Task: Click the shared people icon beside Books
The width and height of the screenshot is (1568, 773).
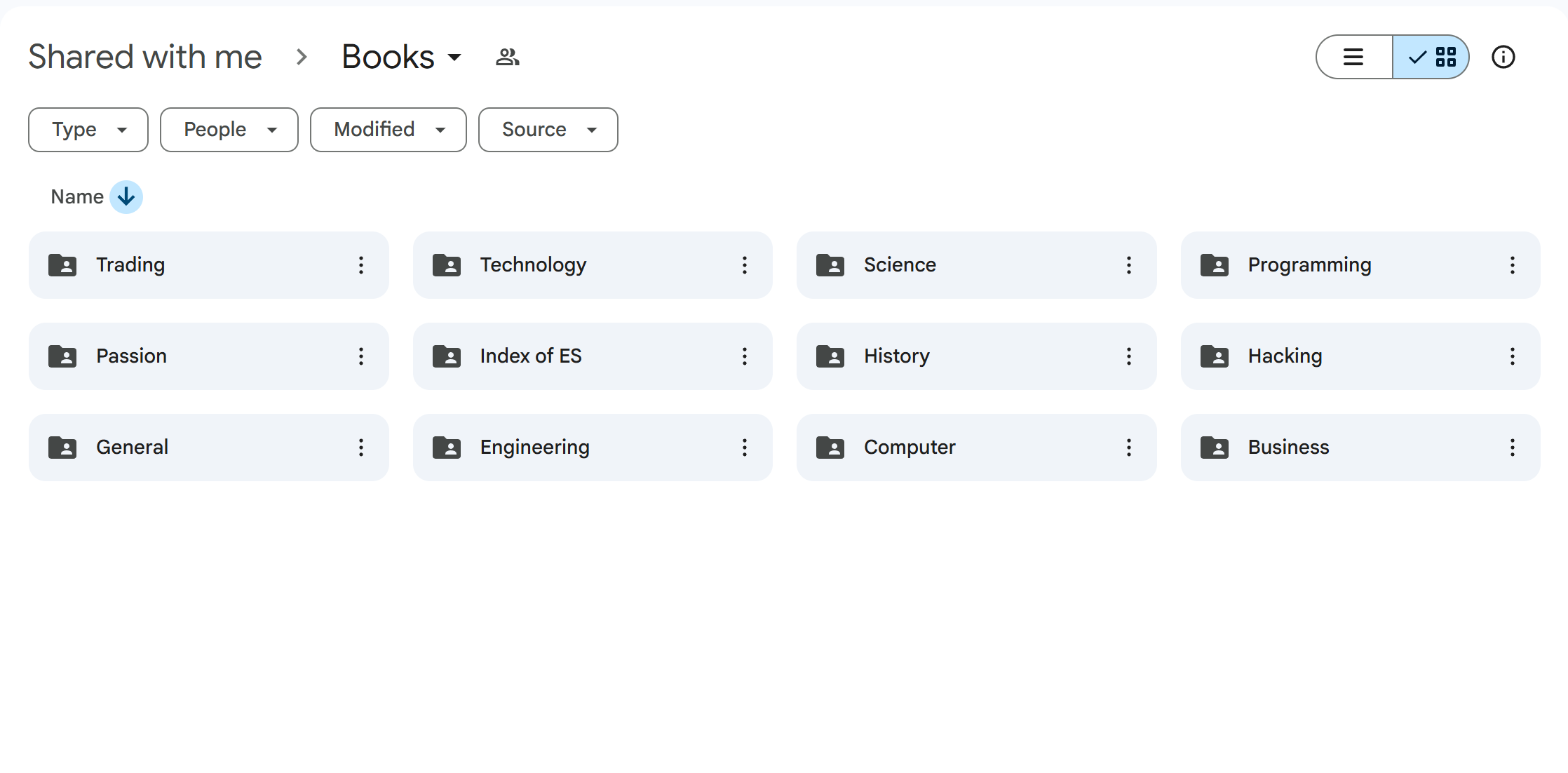Action: coord(507,57)
